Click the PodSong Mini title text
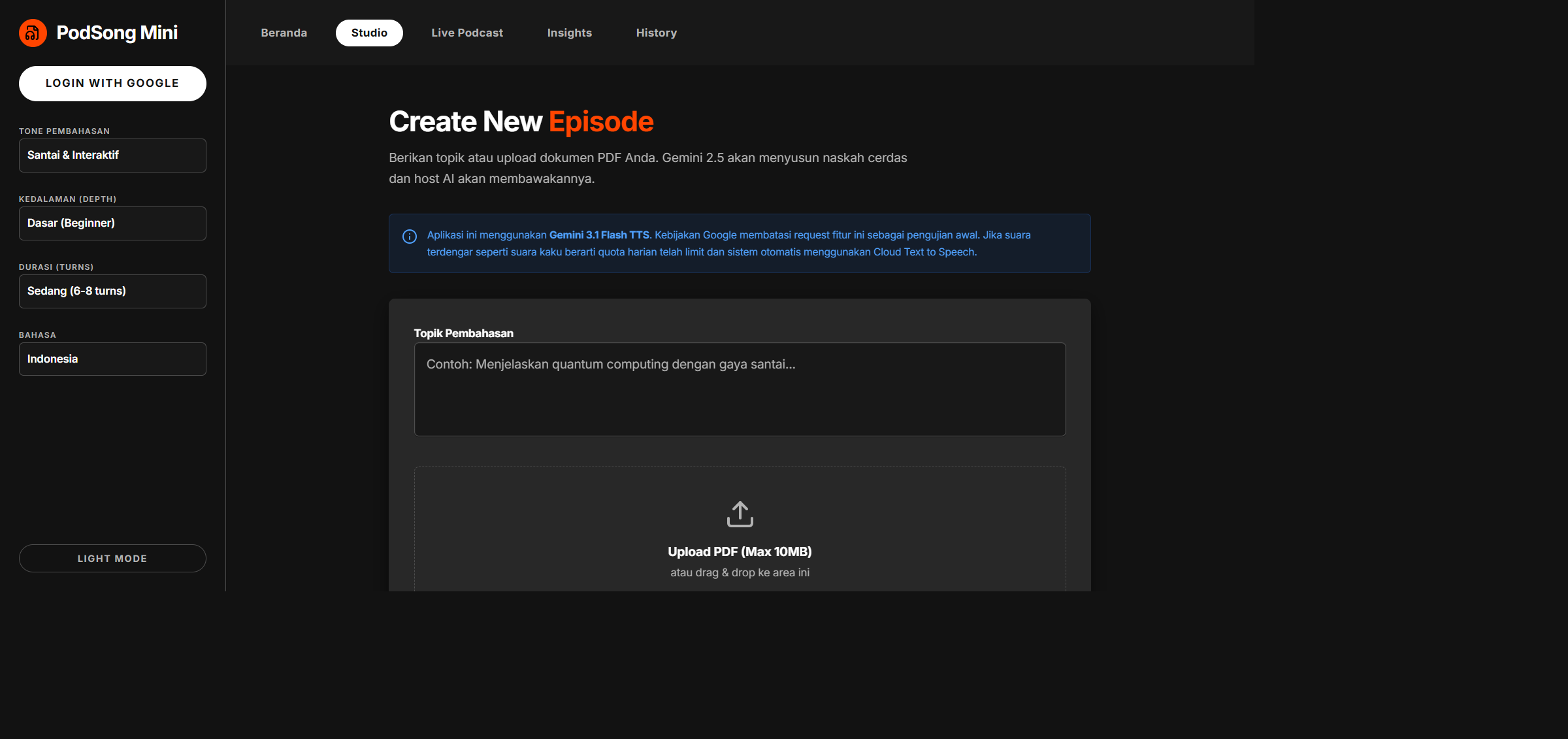 [117, 33]
